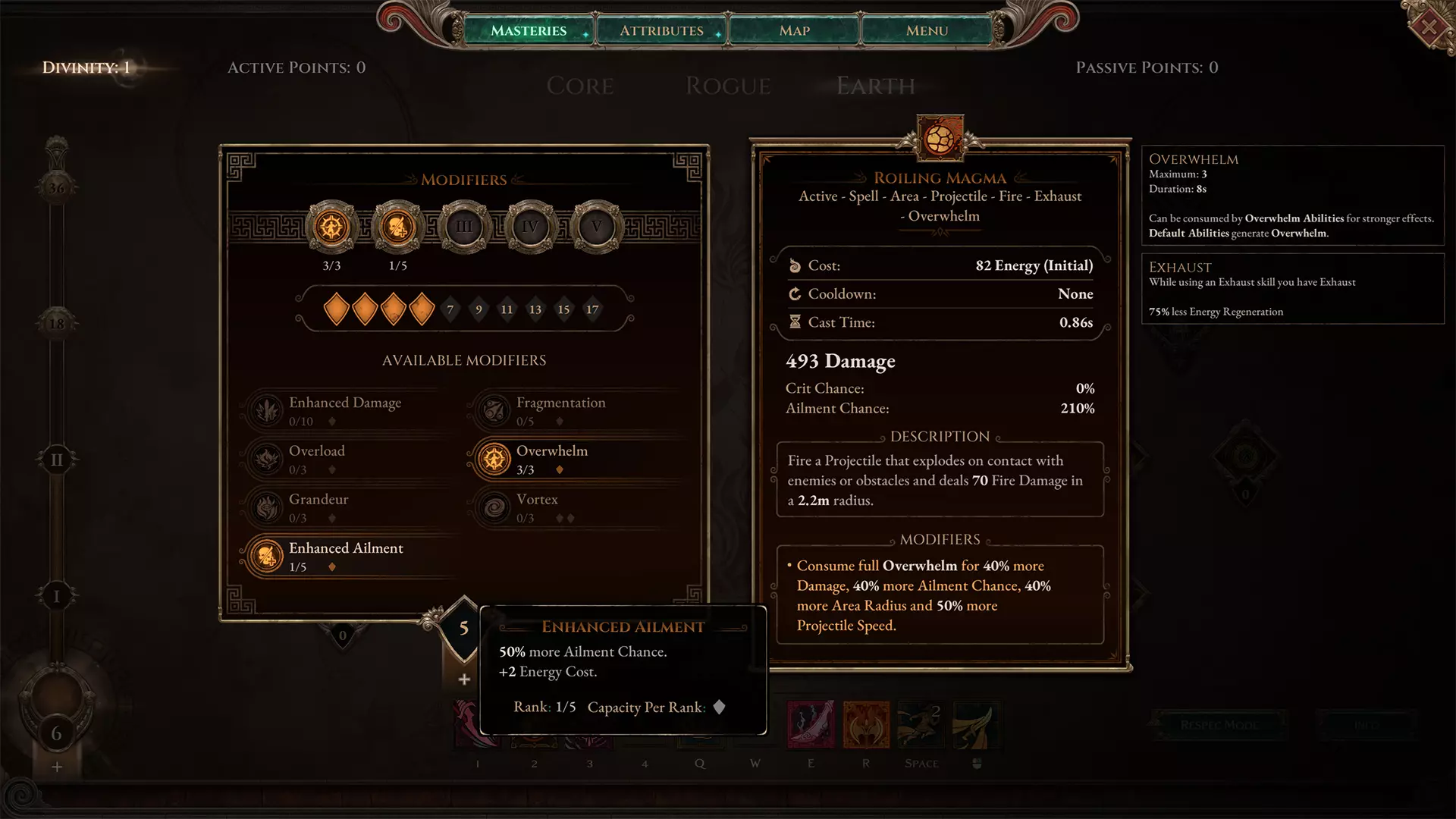
Task: Select the Grandeur modifier
Action: [349, 507]
